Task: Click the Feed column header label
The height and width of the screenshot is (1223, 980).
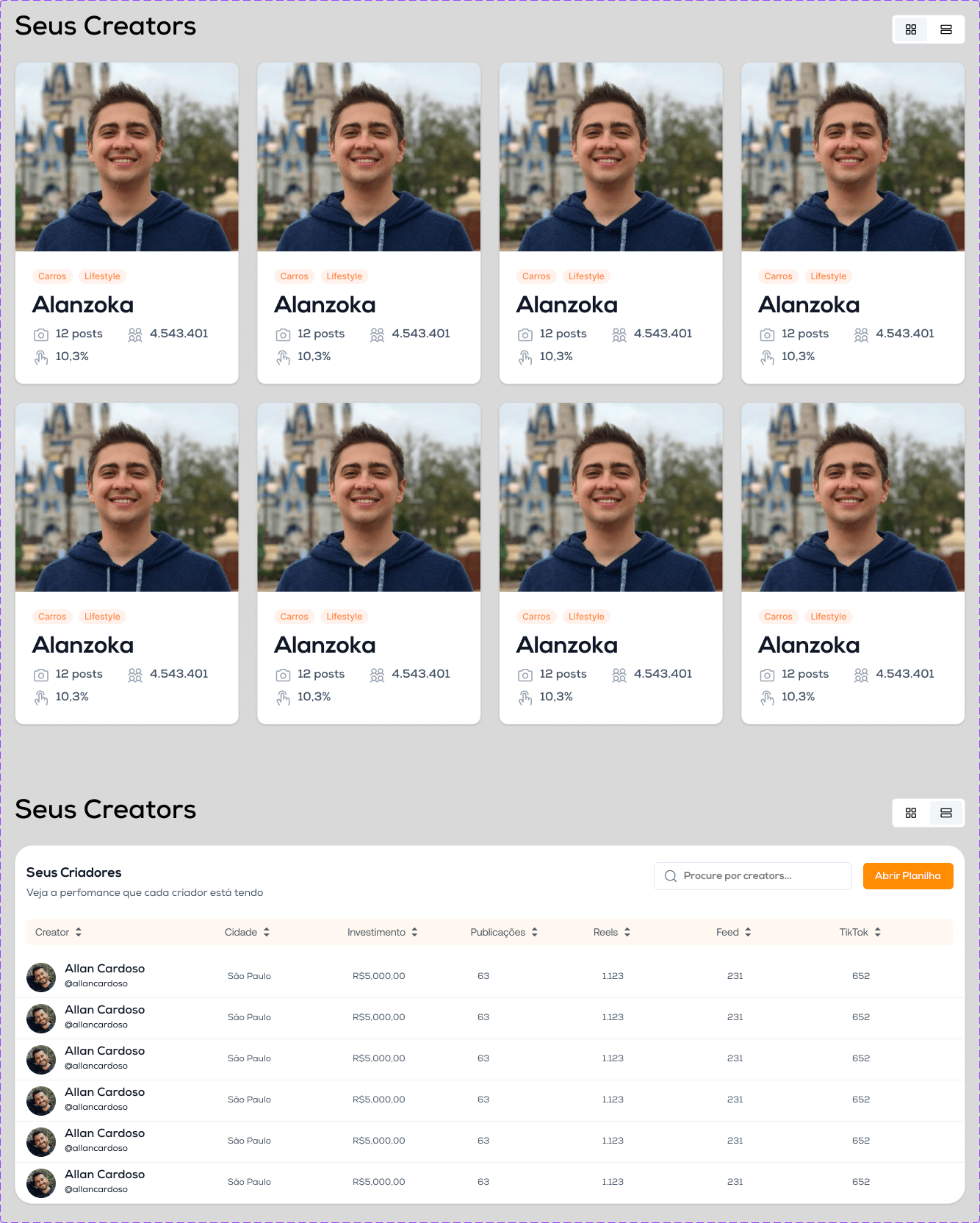Action: coord(727,932)
